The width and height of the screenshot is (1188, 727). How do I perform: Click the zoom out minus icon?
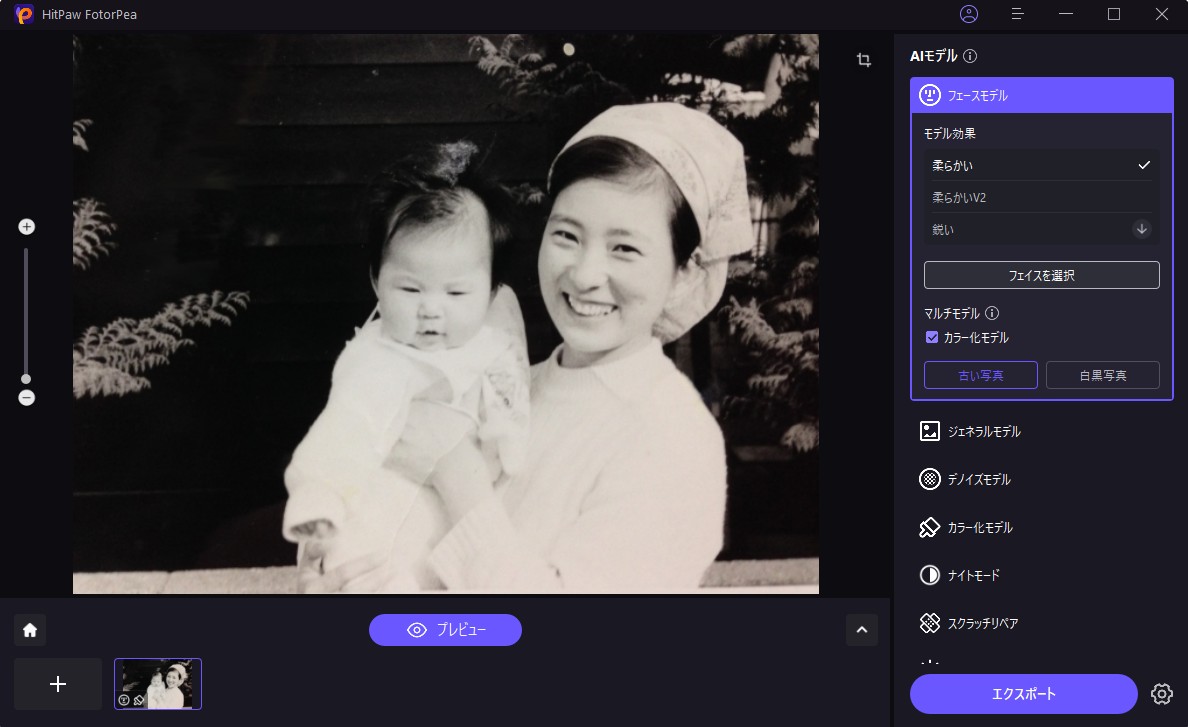pyautogui.click(x=27, y=397)
